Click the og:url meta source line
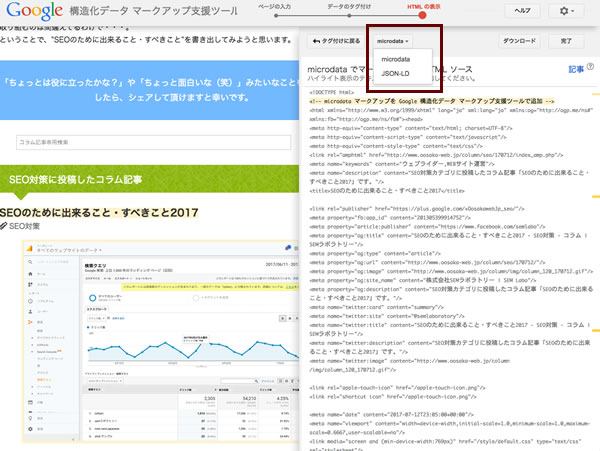 click(427, 262)
